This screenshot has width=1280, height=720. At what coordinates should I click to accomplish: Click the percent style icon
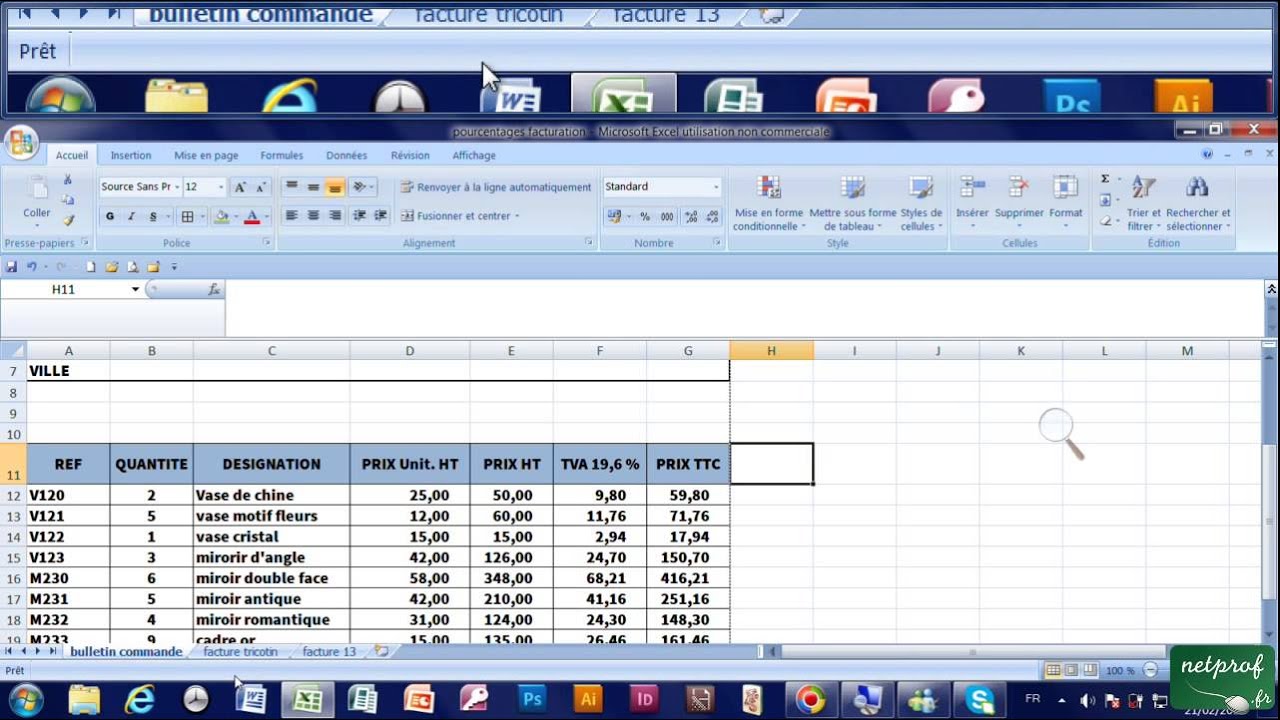[x=645, y=216]
